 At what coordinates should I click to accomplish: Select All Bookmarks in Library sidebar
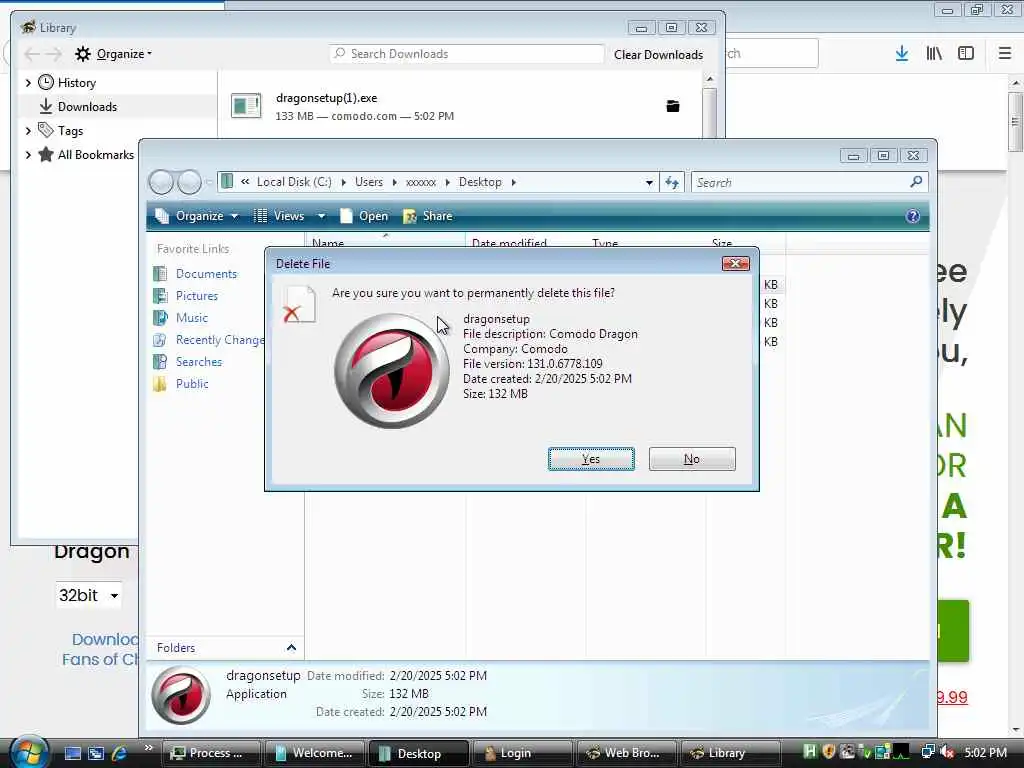(x=95, y=155)
